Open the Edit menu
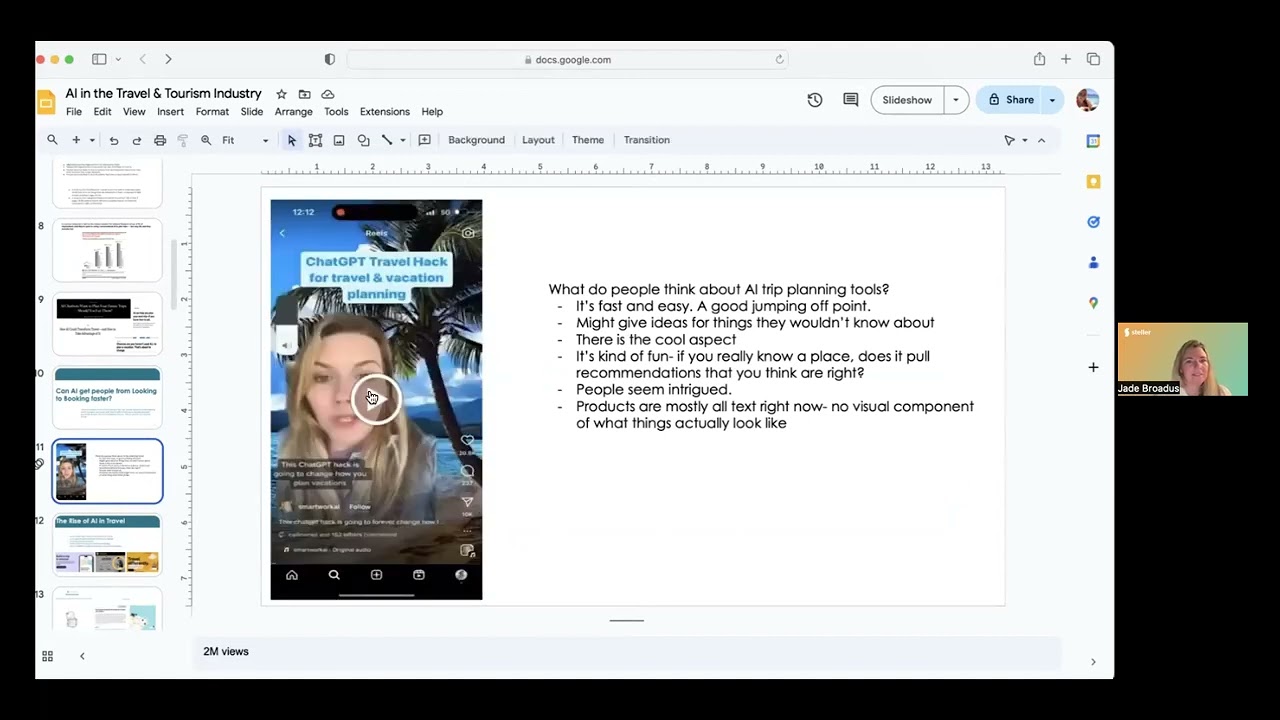Image resolution: width=1280 pixels, height=720 pixels. (x=102, y=112)
